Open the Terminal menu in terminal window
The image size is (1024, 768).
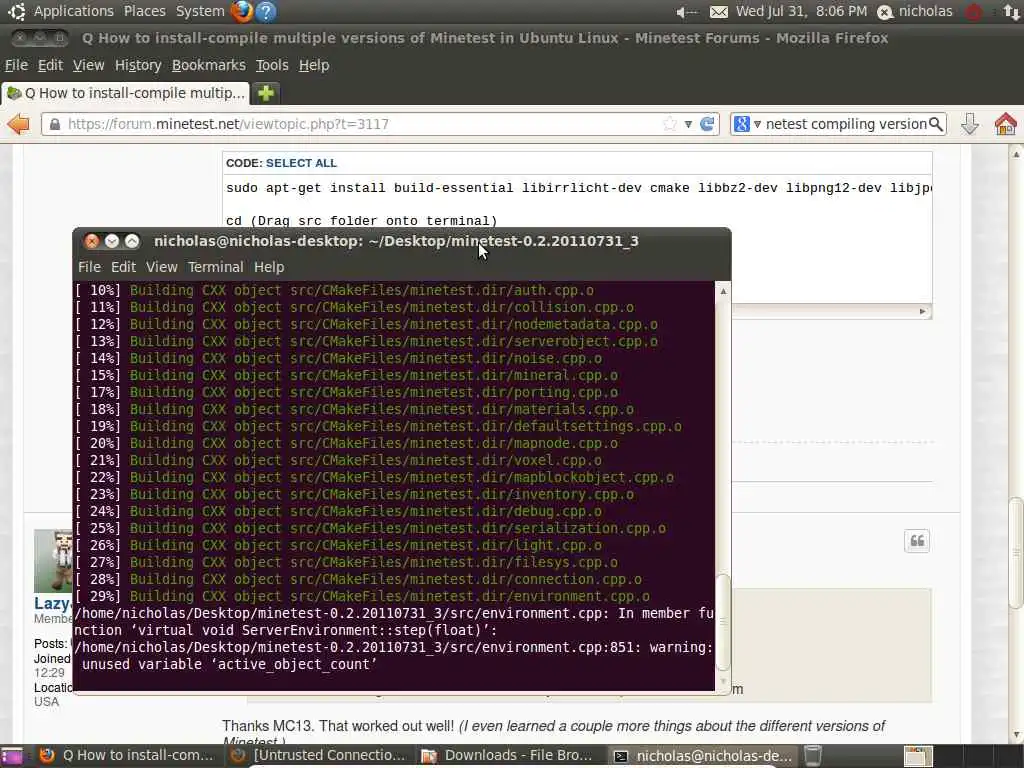pos(216,266)
